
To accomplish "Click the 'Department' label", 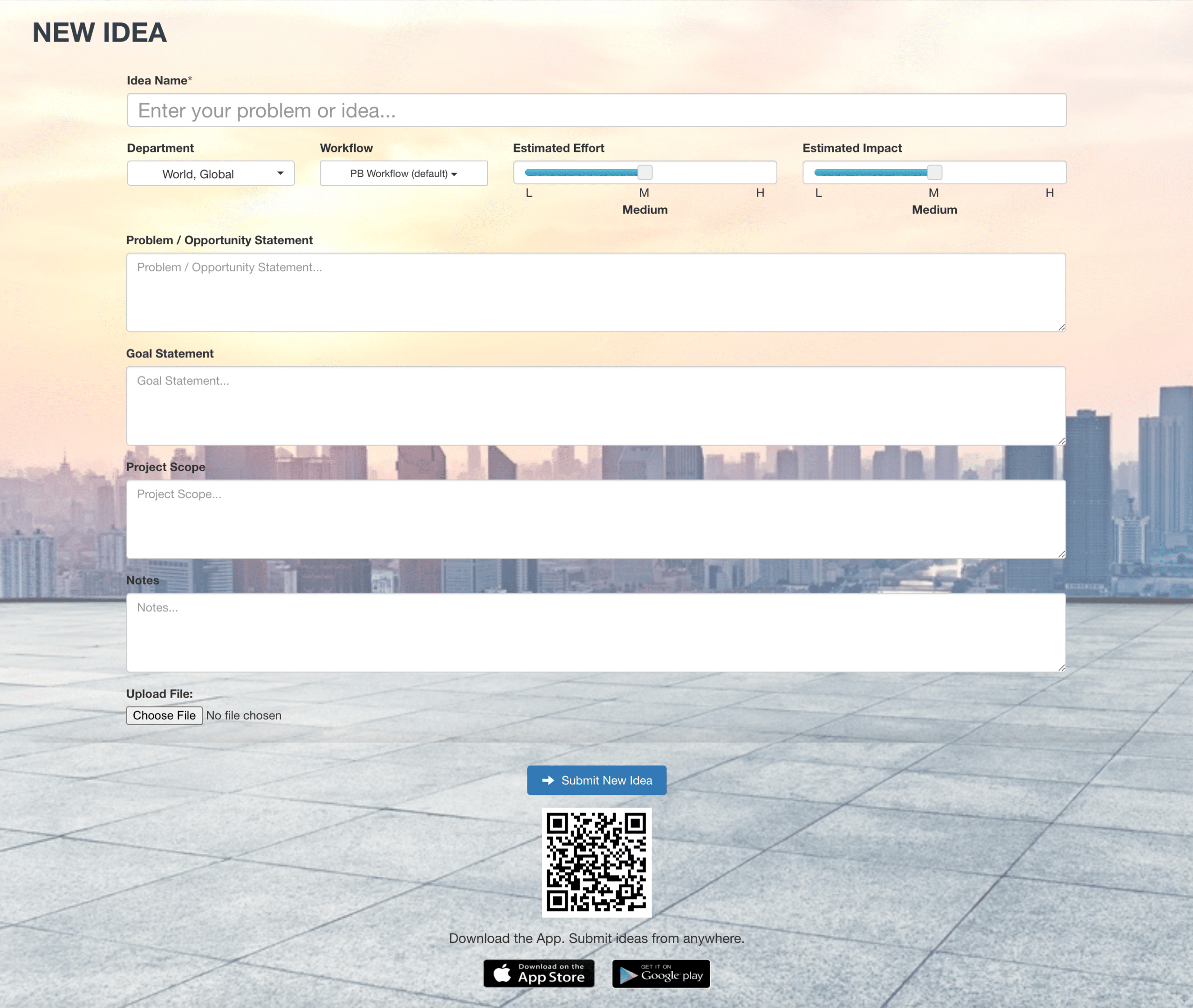I will pos(161,148).
